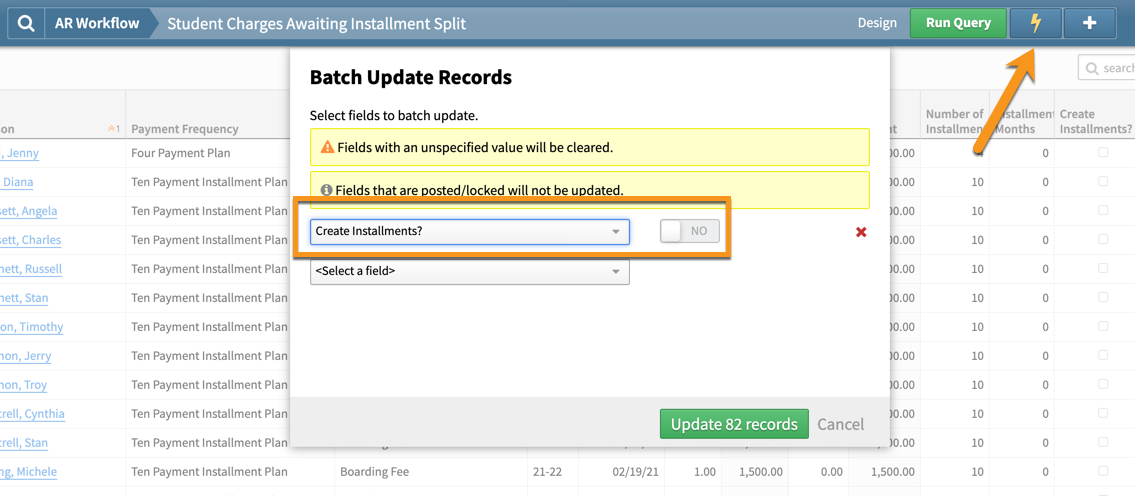Check Create Installments? box in Jenny row
1135x496 pixels.
click(1103, 152)
